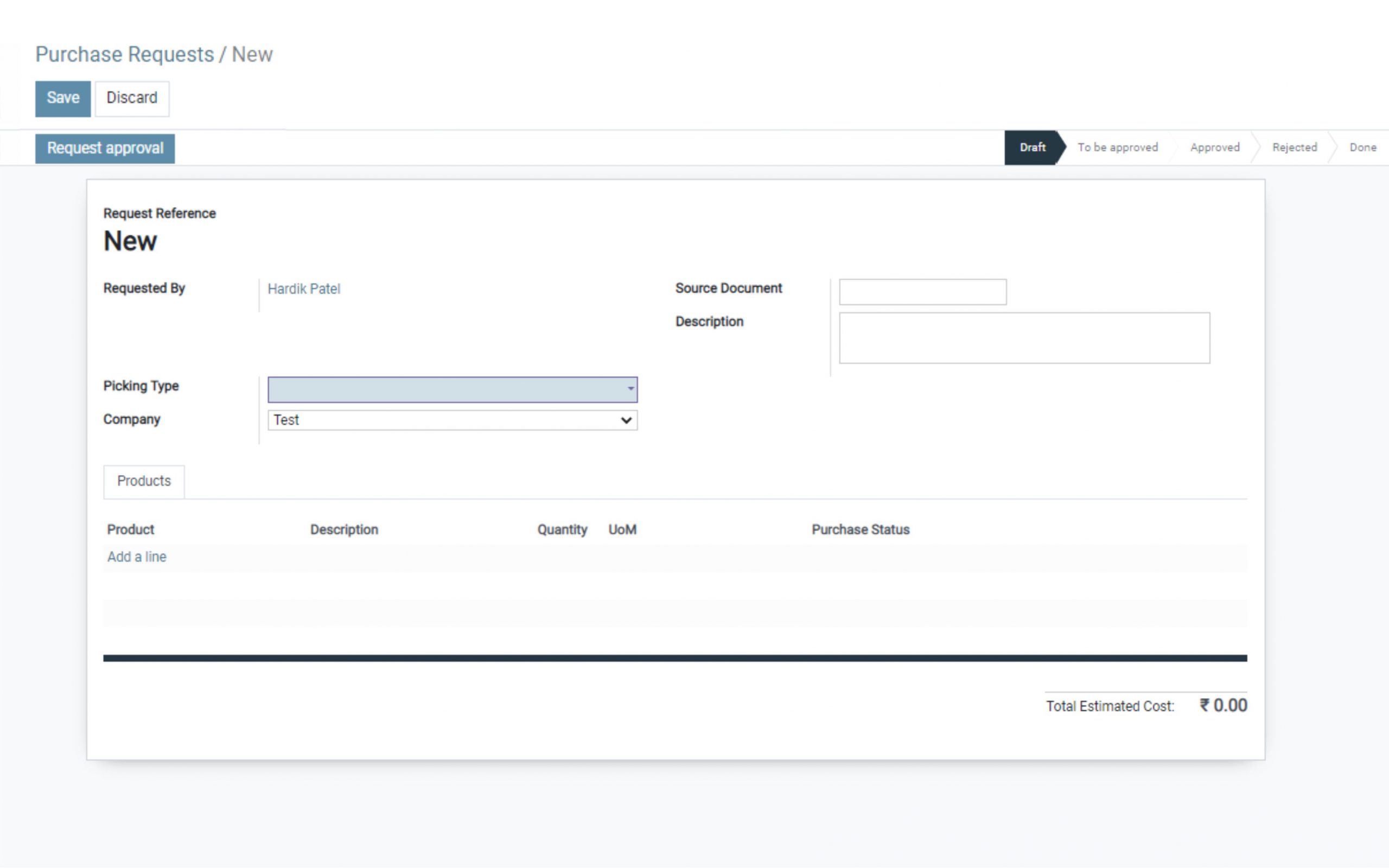Click Request approval
Viewport: 1389px width, 868px height.
pos(105,148)
